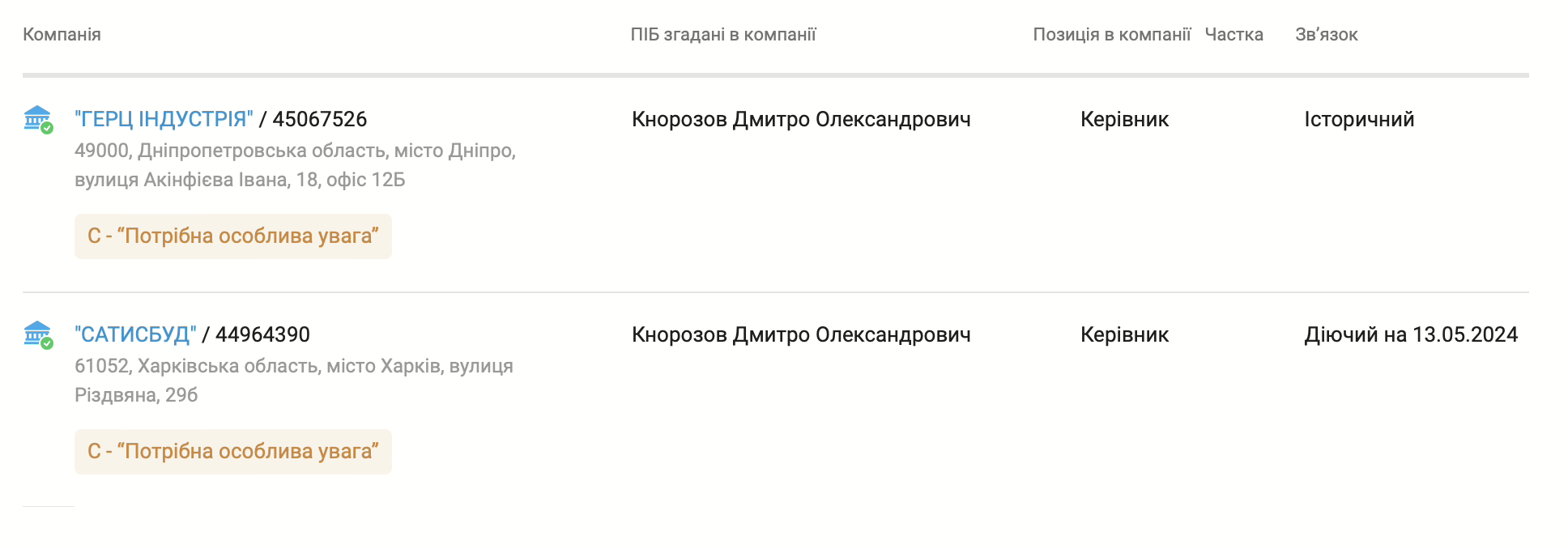Click company code 44964390
The image size is (1568, 549).
[262, 334]
